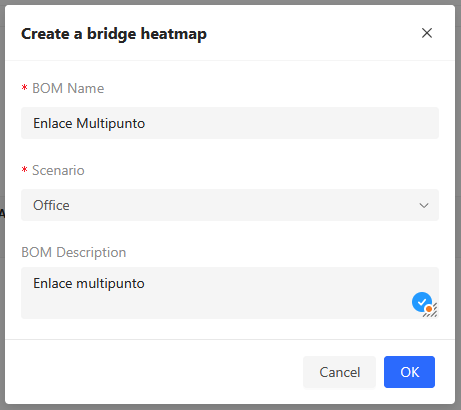Click the textarea resize handle icon
461x410 pixels.
click(432, 312)
